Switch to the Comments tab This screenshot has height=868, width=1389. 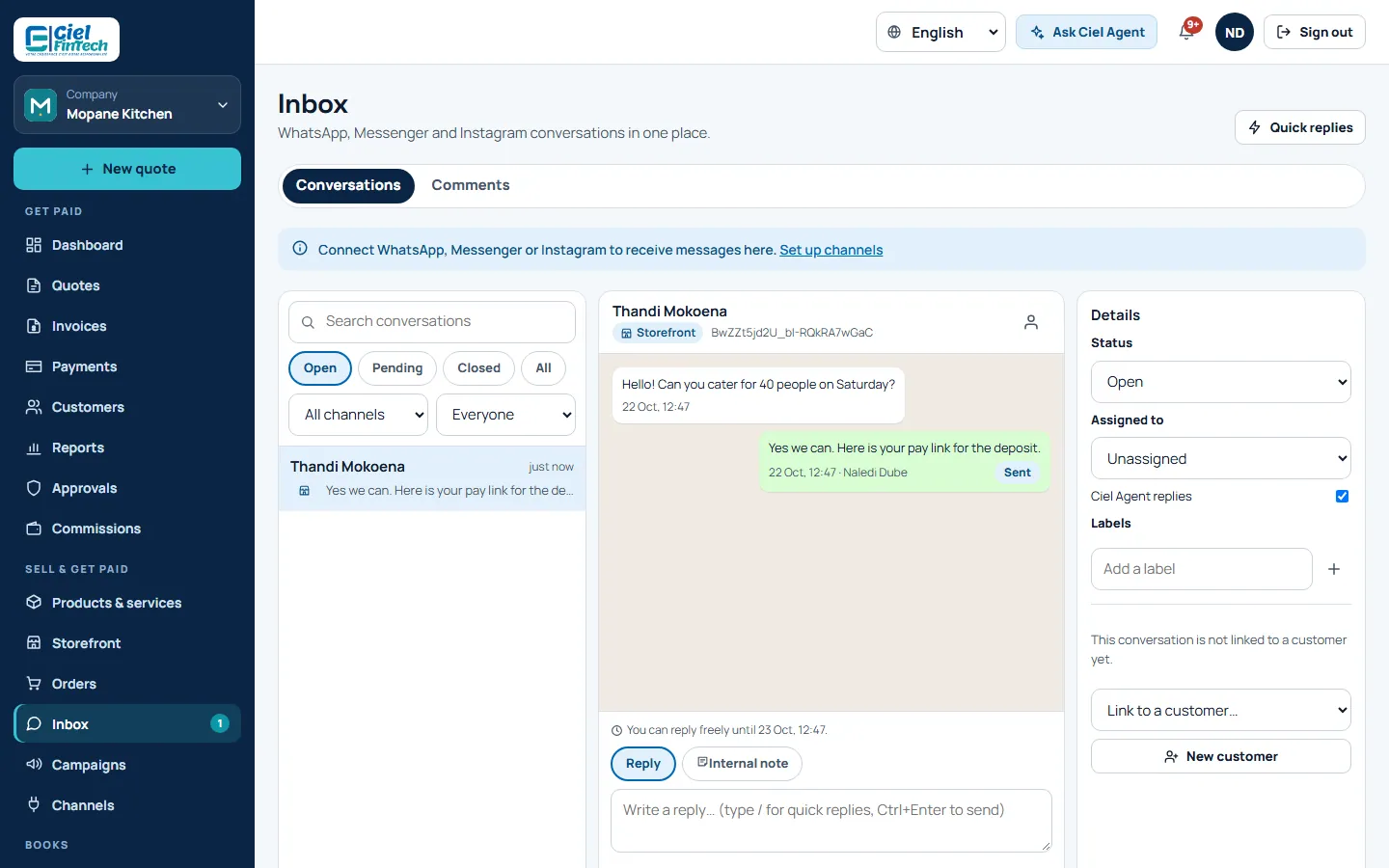471,185
